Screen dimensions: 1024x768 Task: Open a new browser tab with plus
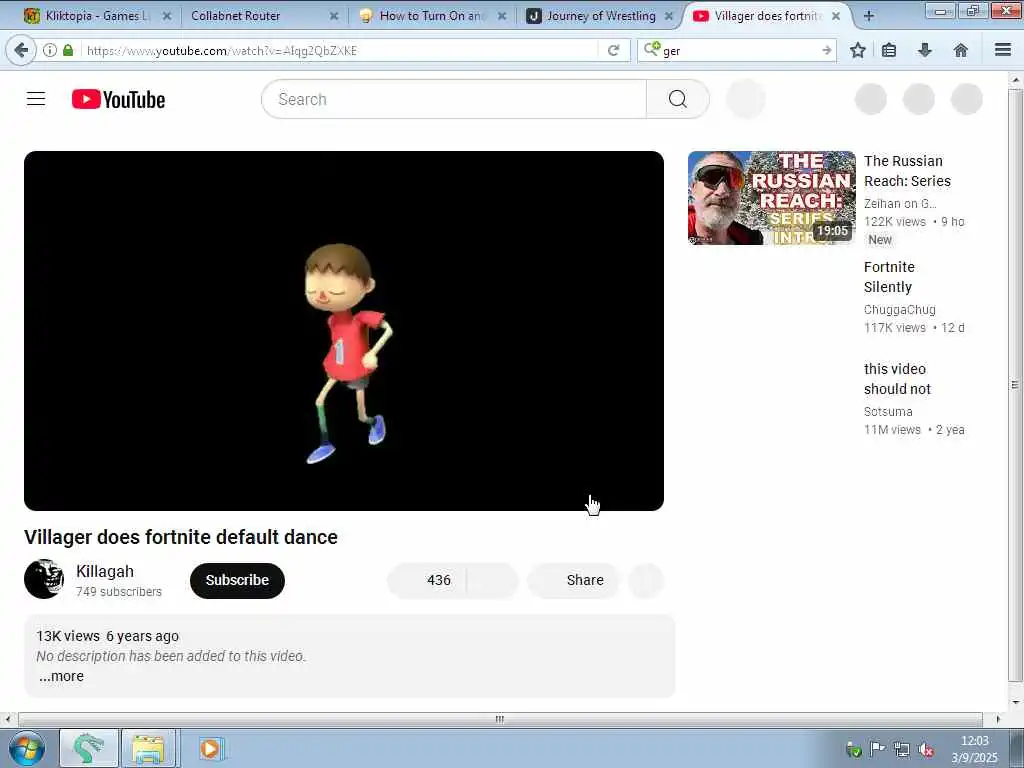pos(868,16)
